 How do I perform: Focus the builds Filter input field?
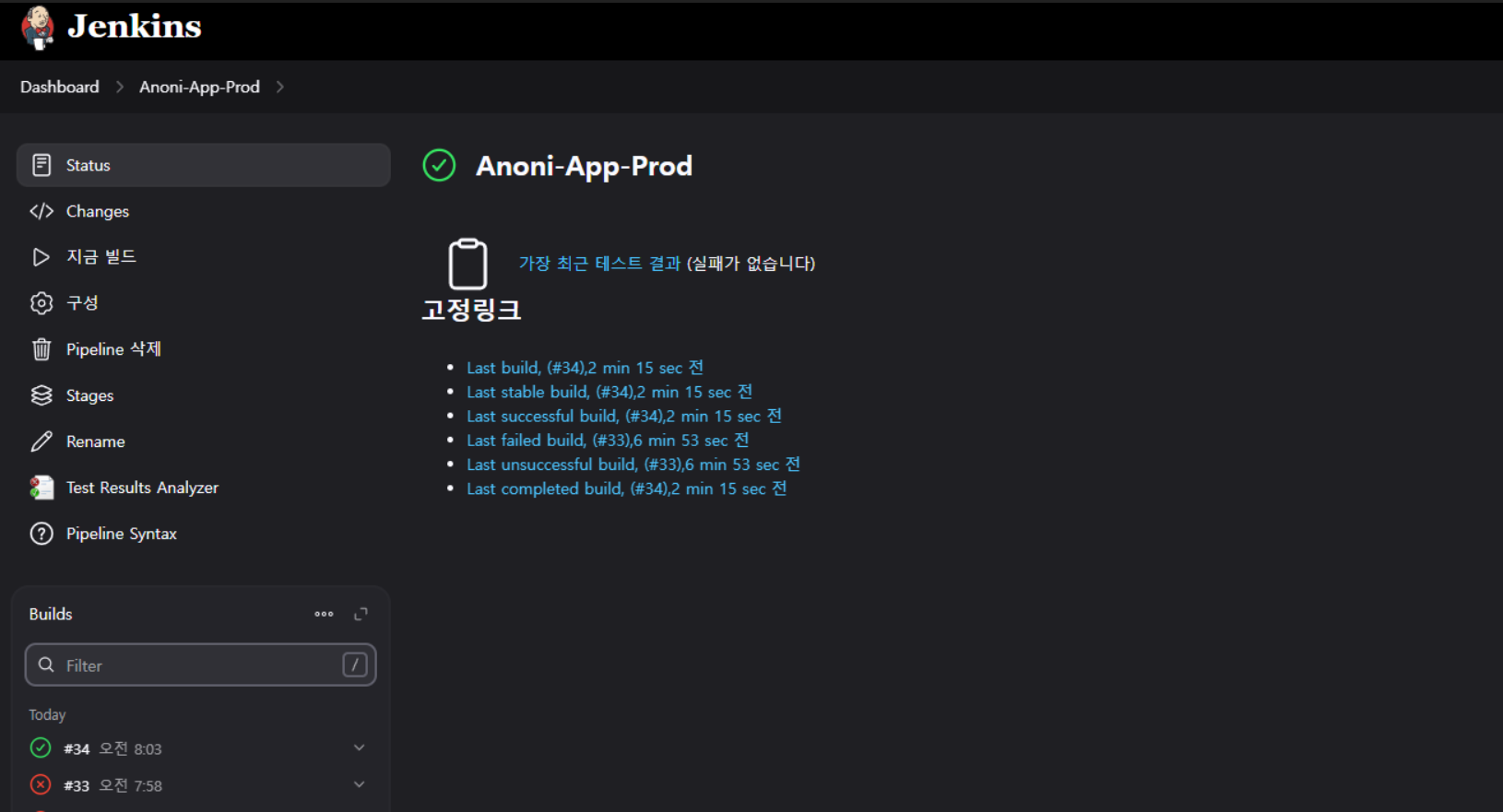click(200, 665)
